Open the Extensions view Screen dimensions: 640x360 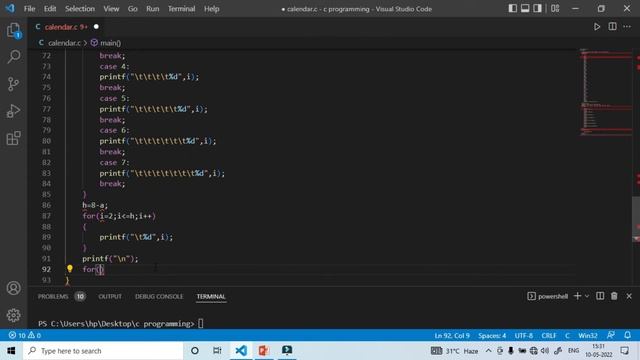(x=13, y=138)
